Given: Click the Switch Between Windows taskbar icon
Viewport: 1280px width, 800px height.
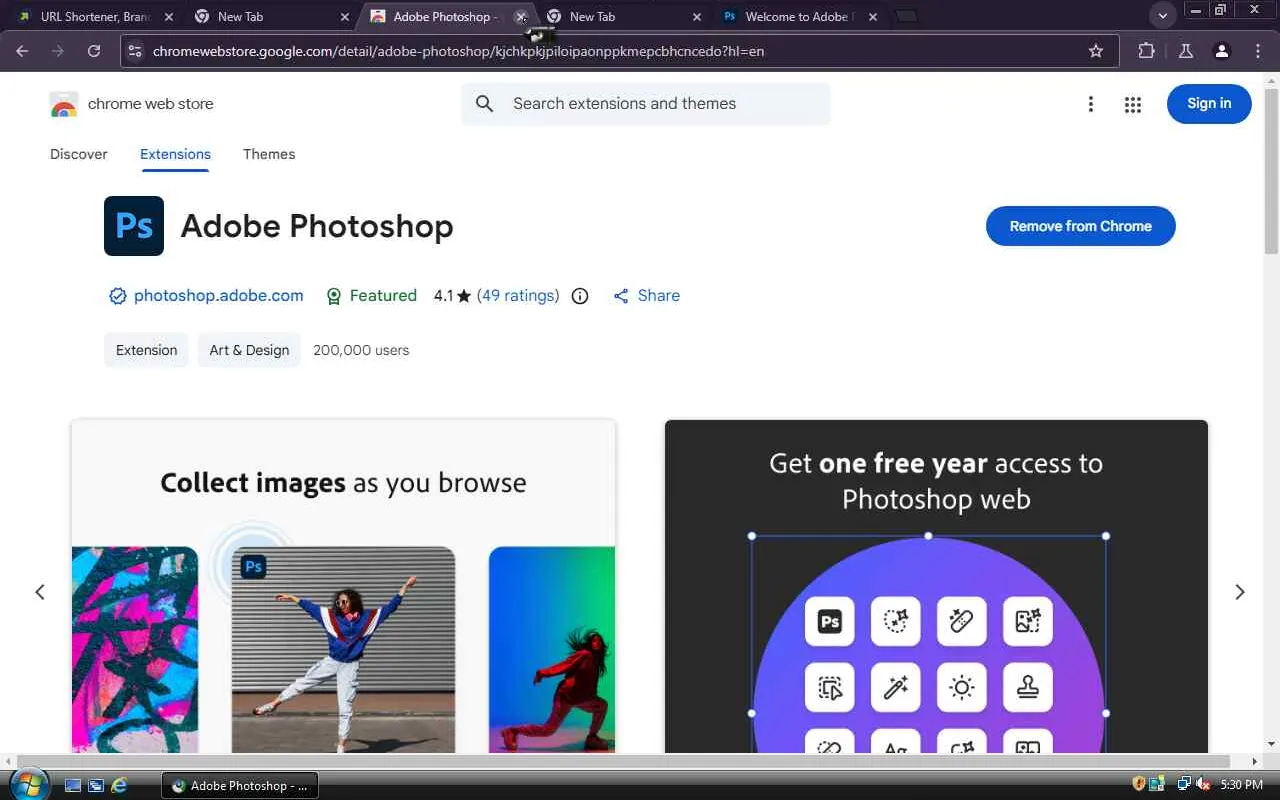Looking at the screenshot, I should pyautogui.click(x=96, y=786).
